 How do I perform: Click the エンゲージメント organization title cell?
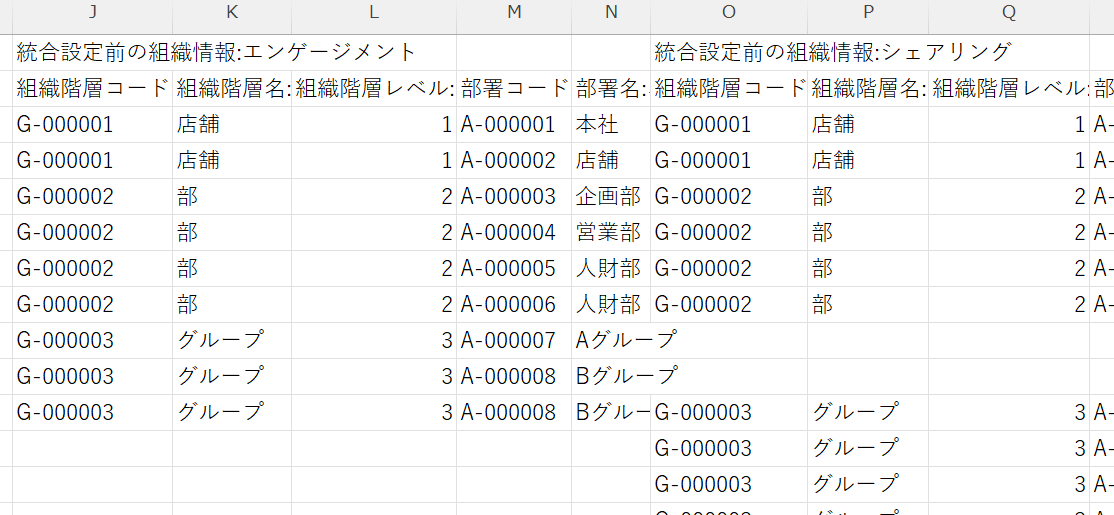[x=216, y=52]
